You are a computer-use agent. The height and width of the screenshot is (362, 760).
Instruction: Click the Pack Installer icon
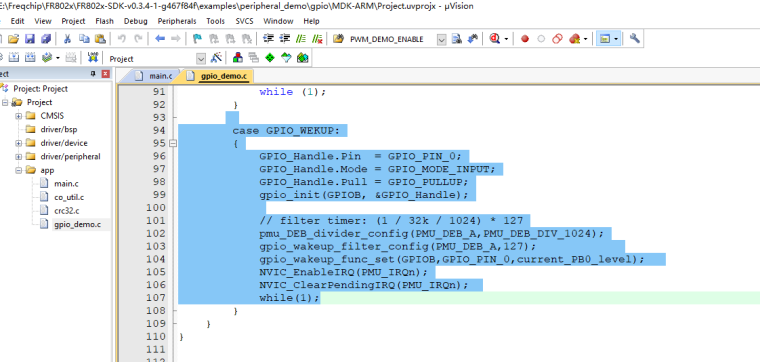(x=302, y=58)
